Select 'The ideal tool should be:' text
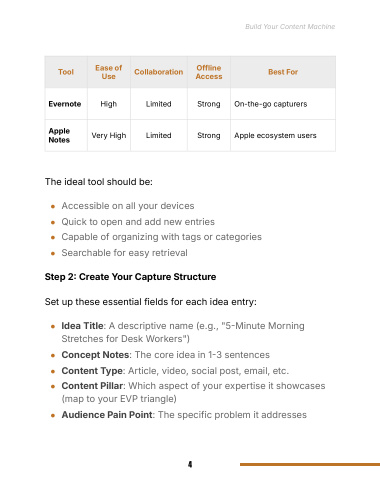The image size is (380, 492). coord(99,182)
